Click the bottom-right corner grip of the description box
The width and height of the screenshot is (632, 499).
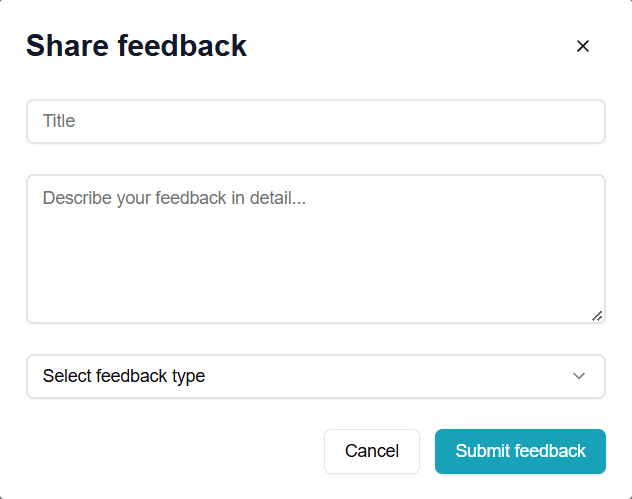pyautogui.click(x=597, y=315)
